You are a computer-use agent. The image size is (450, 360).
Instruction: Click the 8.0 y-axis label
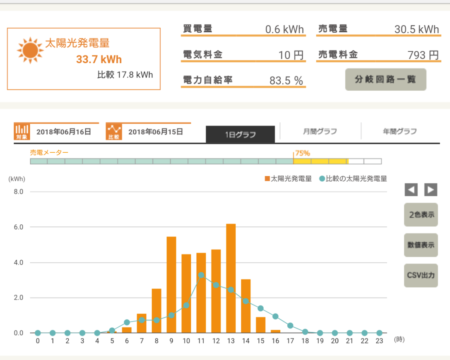click(19, 192)
